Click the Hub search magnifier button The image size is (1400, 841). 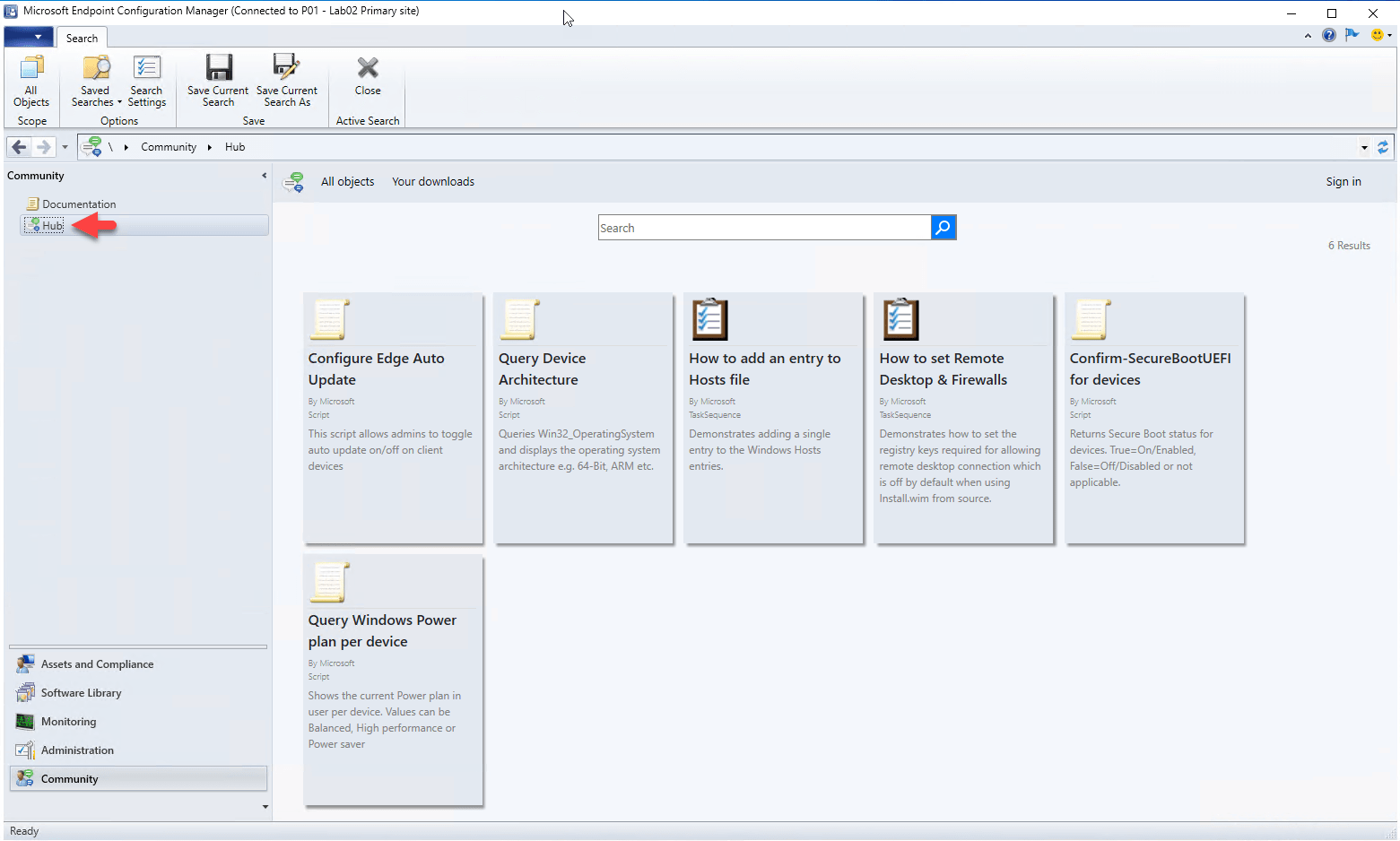(x=943, y=228)
